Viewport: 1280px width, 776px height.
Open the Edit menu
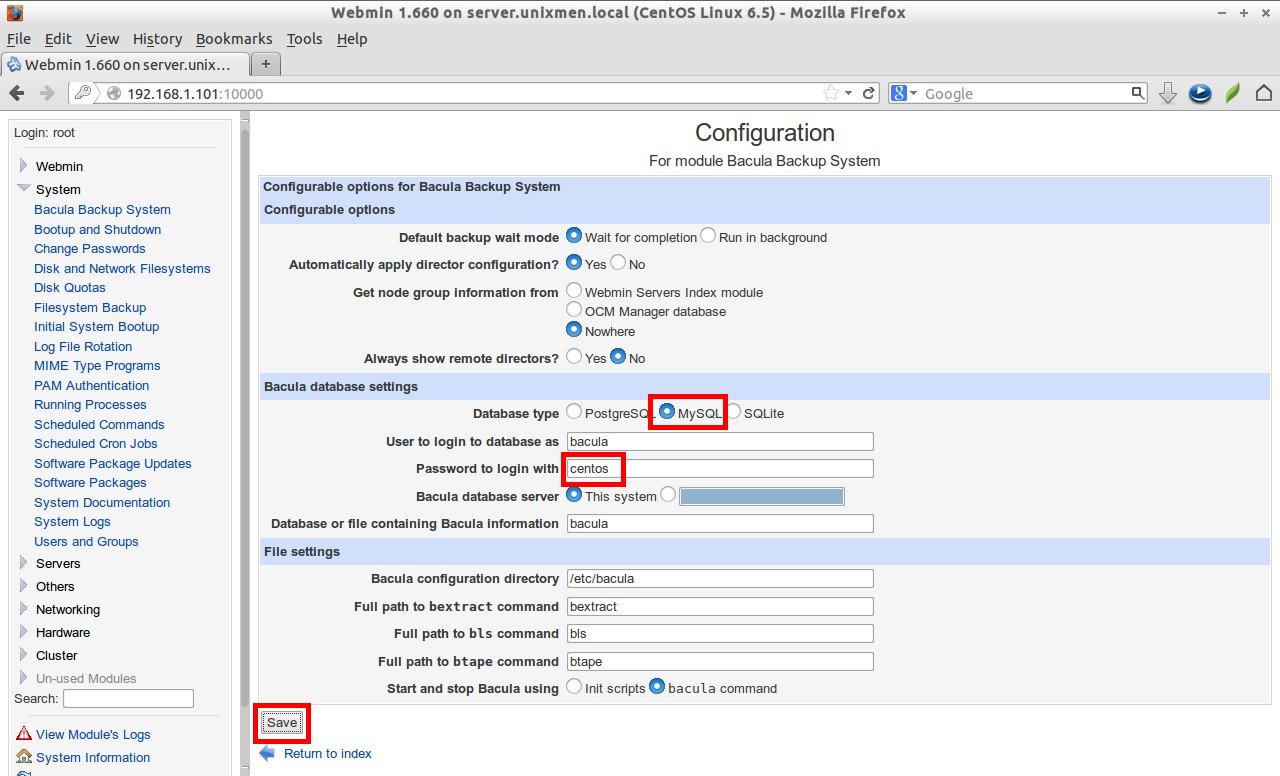[x=58, y=39]
